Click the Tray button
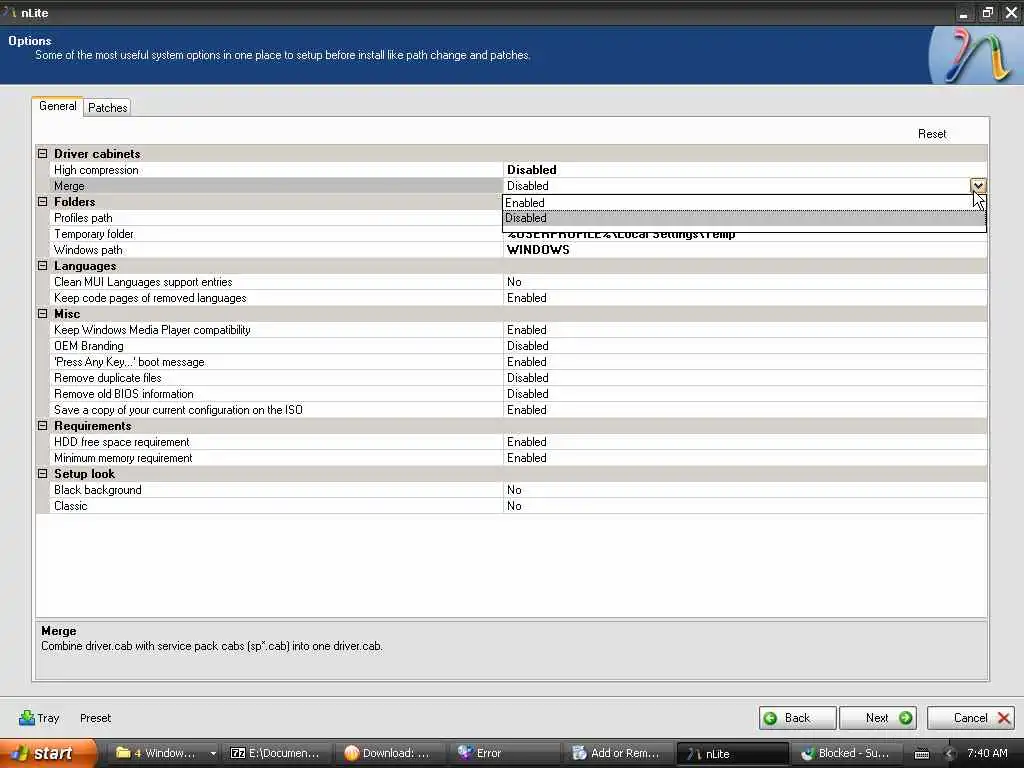The width and height of the screenshot is (1024, 768). 39,718
